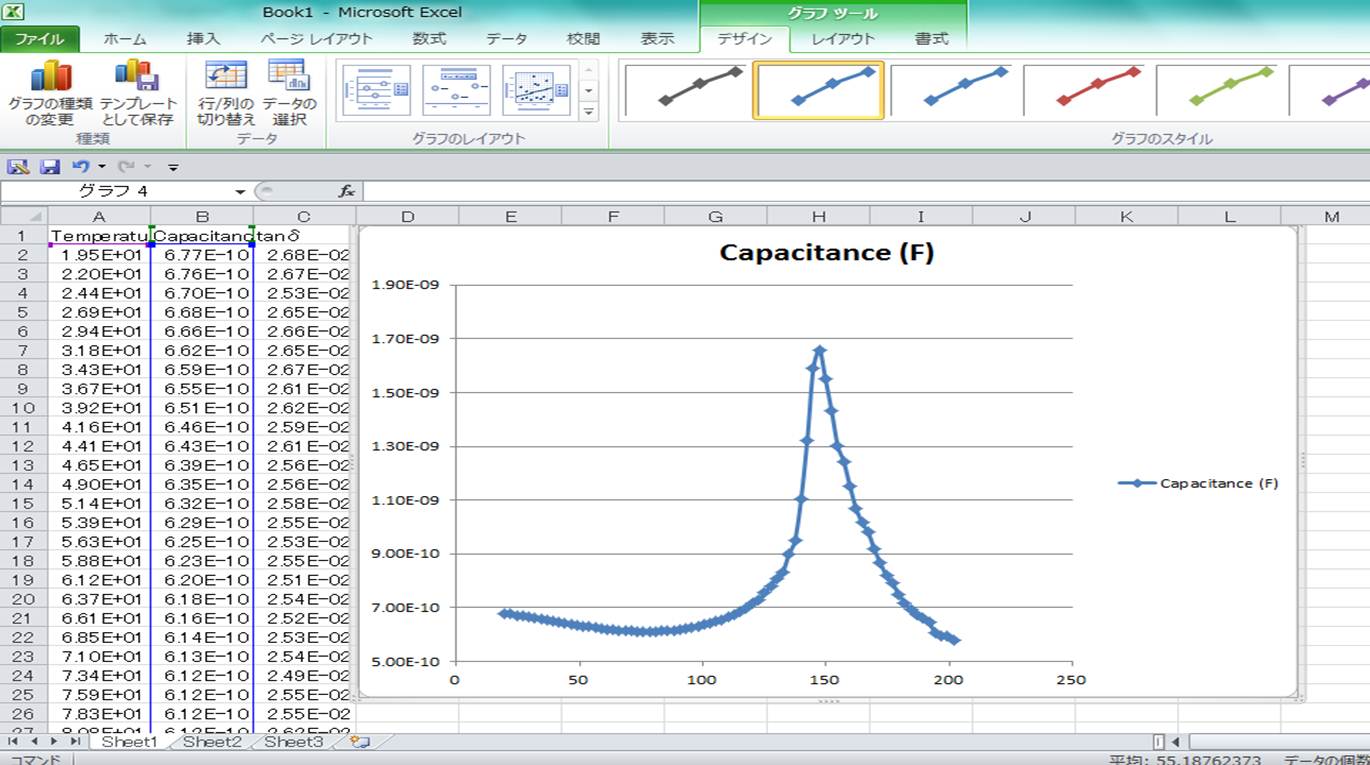Click the chart title Capacitance (F)
Image resolution: width=1370 pixels, height=765 pixels.
click(826, 252)
